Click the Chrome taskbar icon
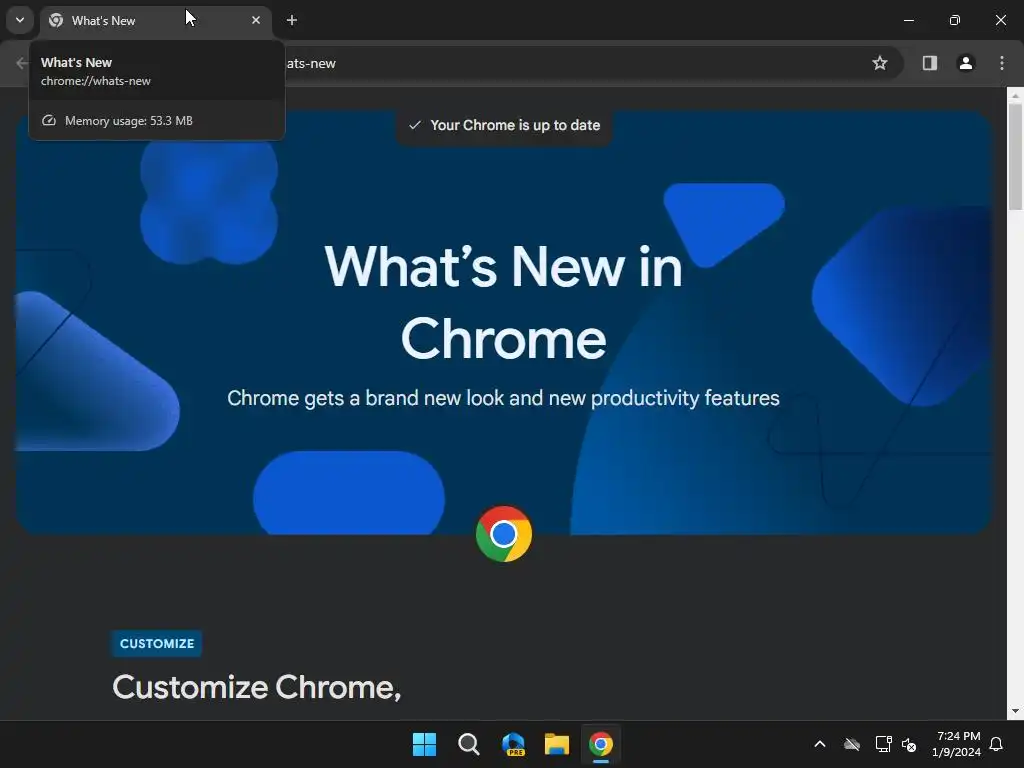Image resolution: width=1024 pixels, height=768 pixels. click(x=601, y=744)
